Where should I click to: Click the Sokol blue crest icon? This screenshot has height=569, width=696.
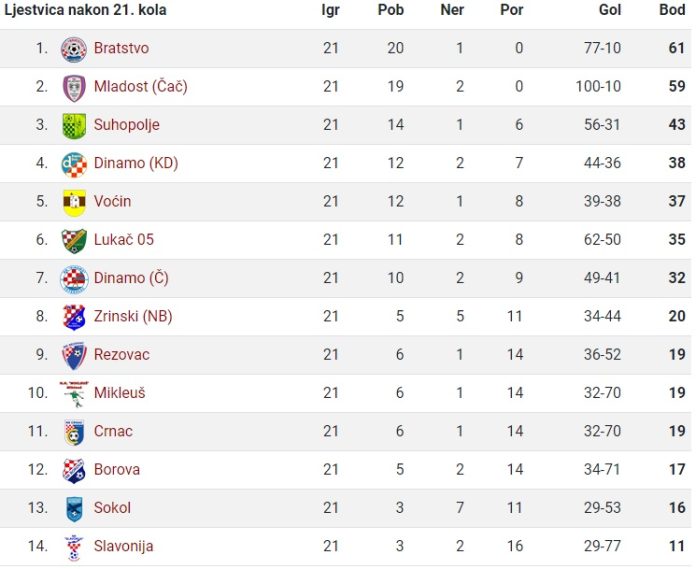click(74, 509)
